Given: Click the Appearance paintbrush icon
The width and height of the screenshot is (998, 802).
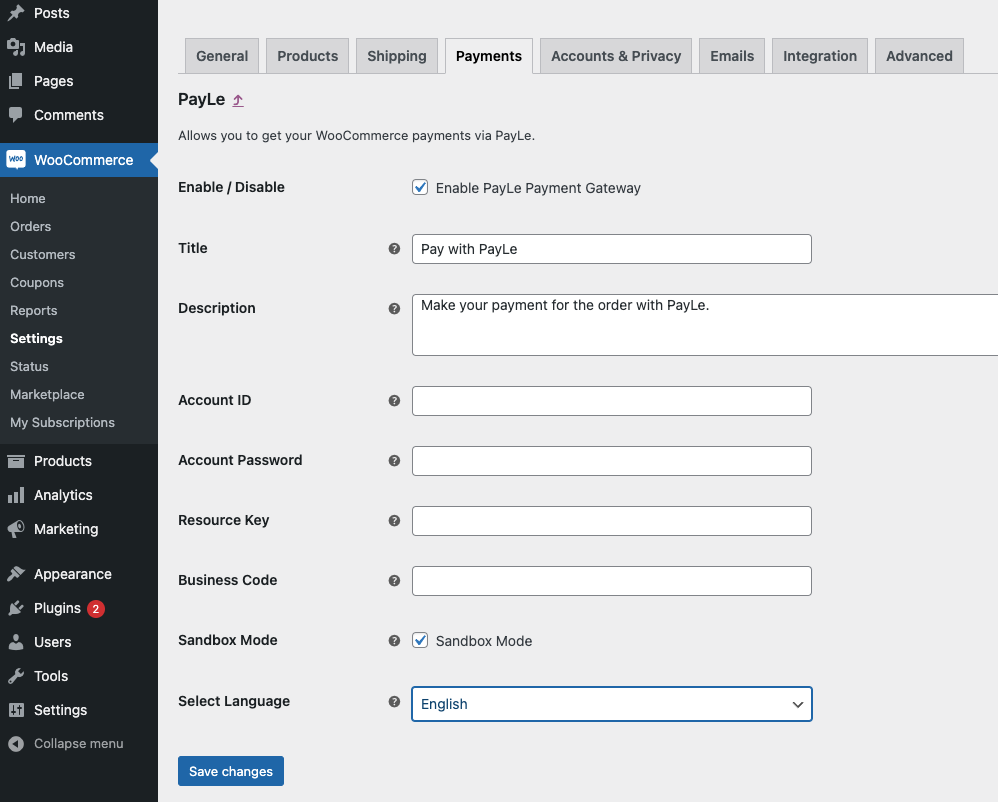Looking at the screenshot, I should [x=16, y=573].
